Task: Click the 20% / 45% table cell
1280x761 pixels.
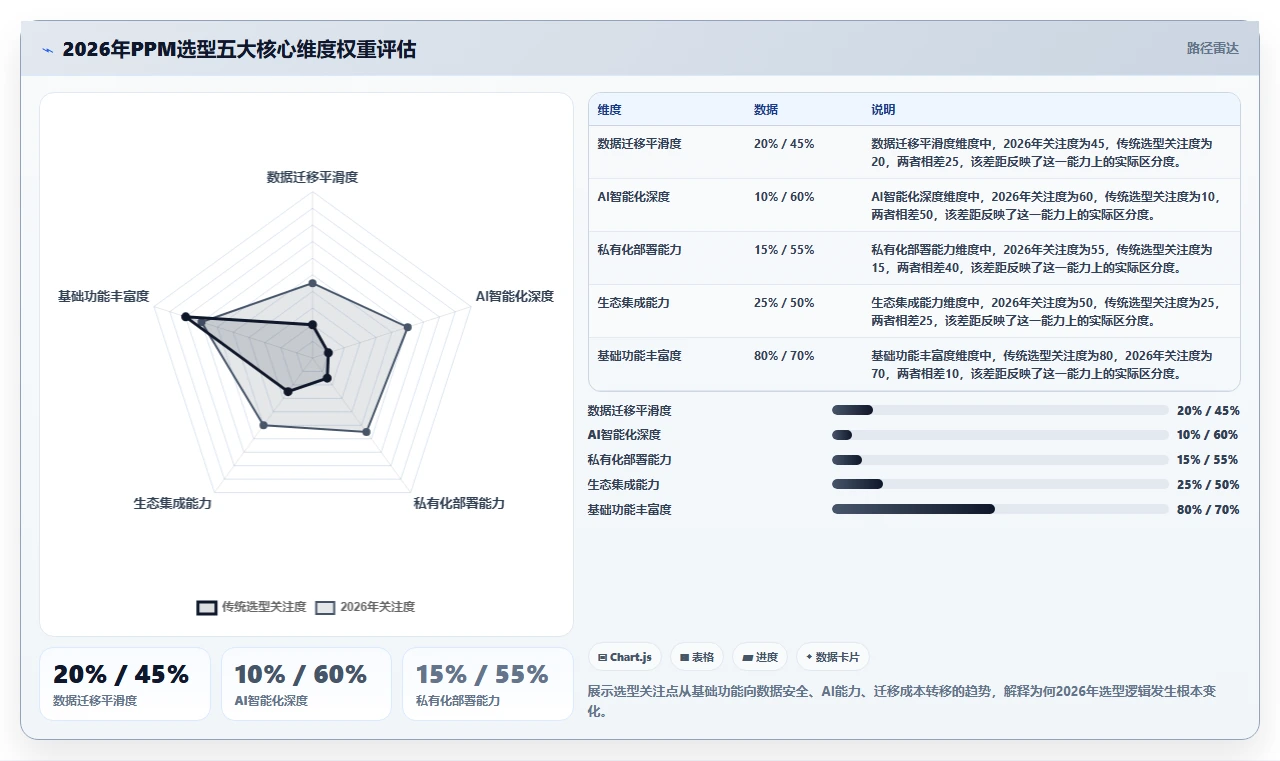Action: click(784, 144)
